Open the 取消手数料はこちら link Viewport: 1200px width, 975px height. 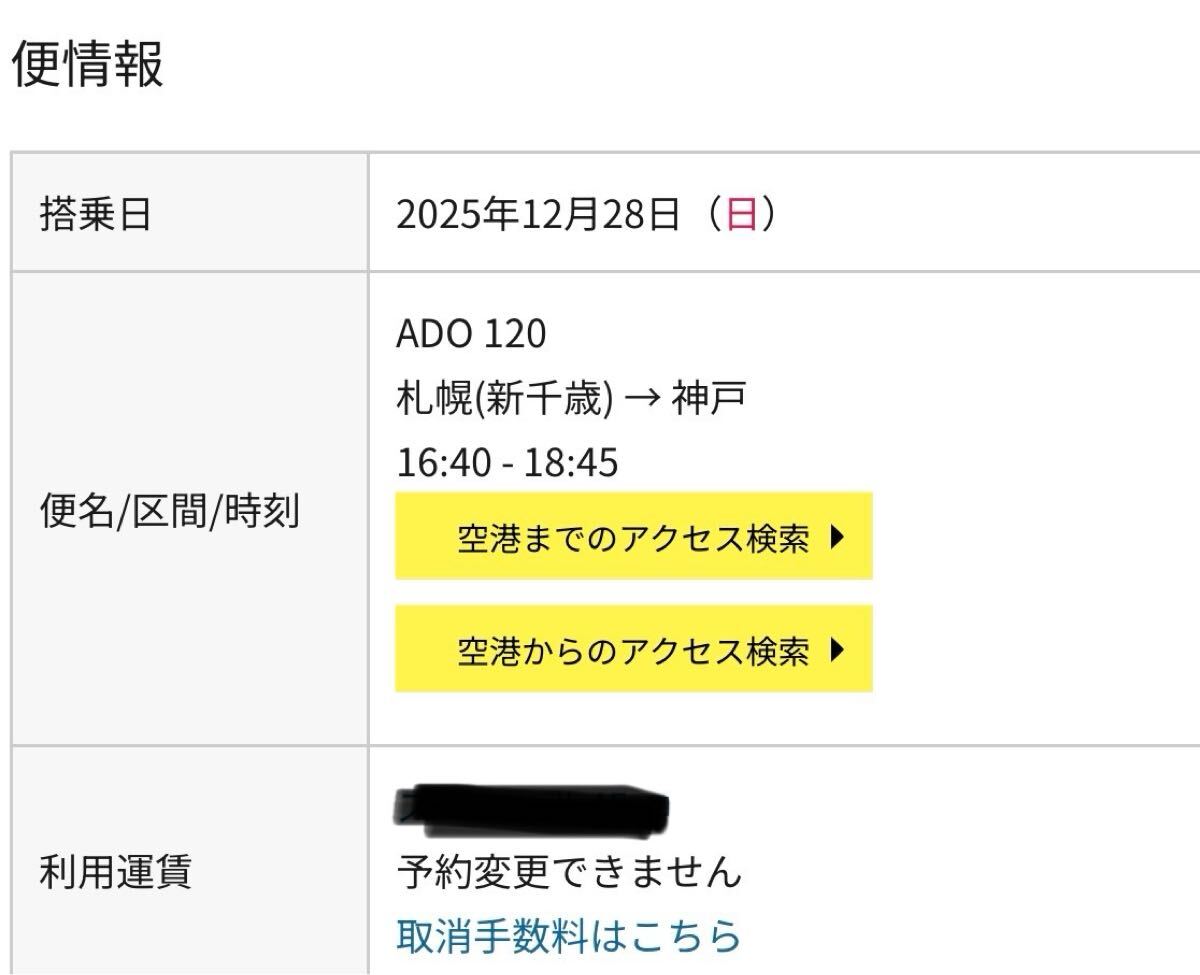pos(569,935)
